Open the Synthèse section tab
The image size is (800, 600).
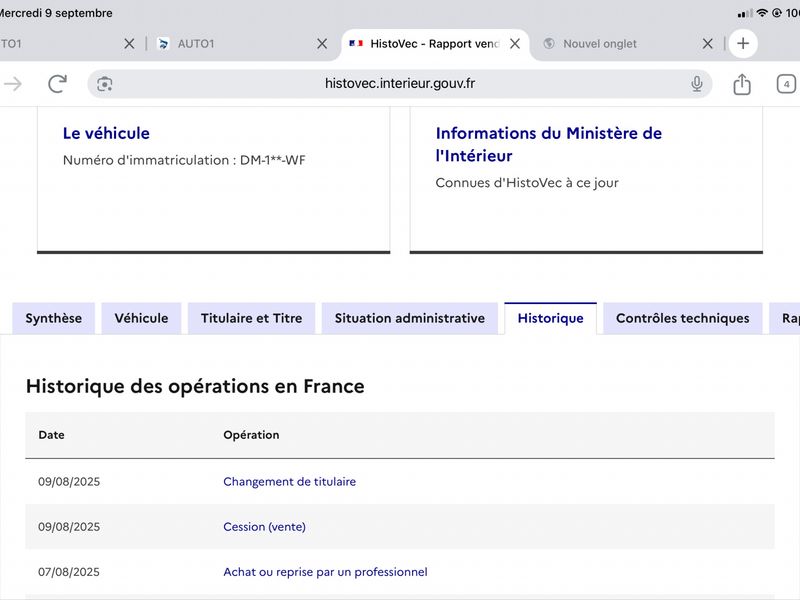pos(54,318)
